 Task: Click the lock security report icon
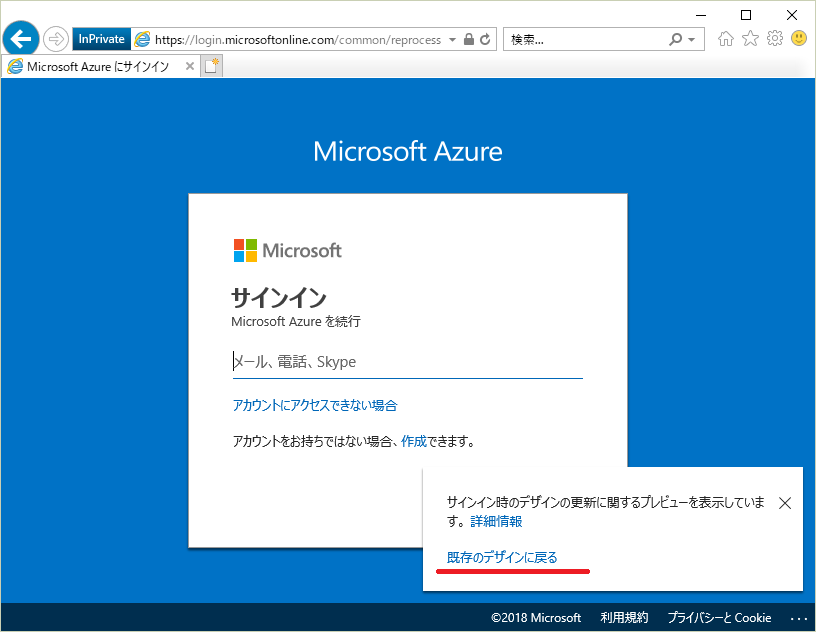coord(469,39)
